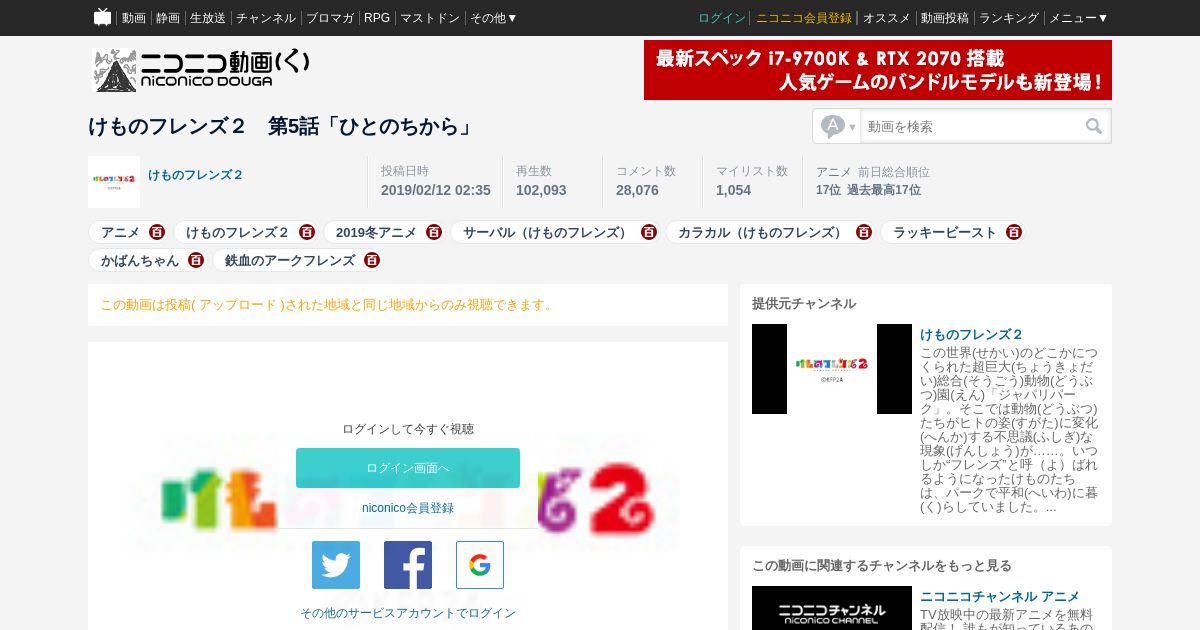Viewport: 1200px width, 630px height.
Task: Click その他のサービスアカウントでログイン link
Action: (408, 613)
